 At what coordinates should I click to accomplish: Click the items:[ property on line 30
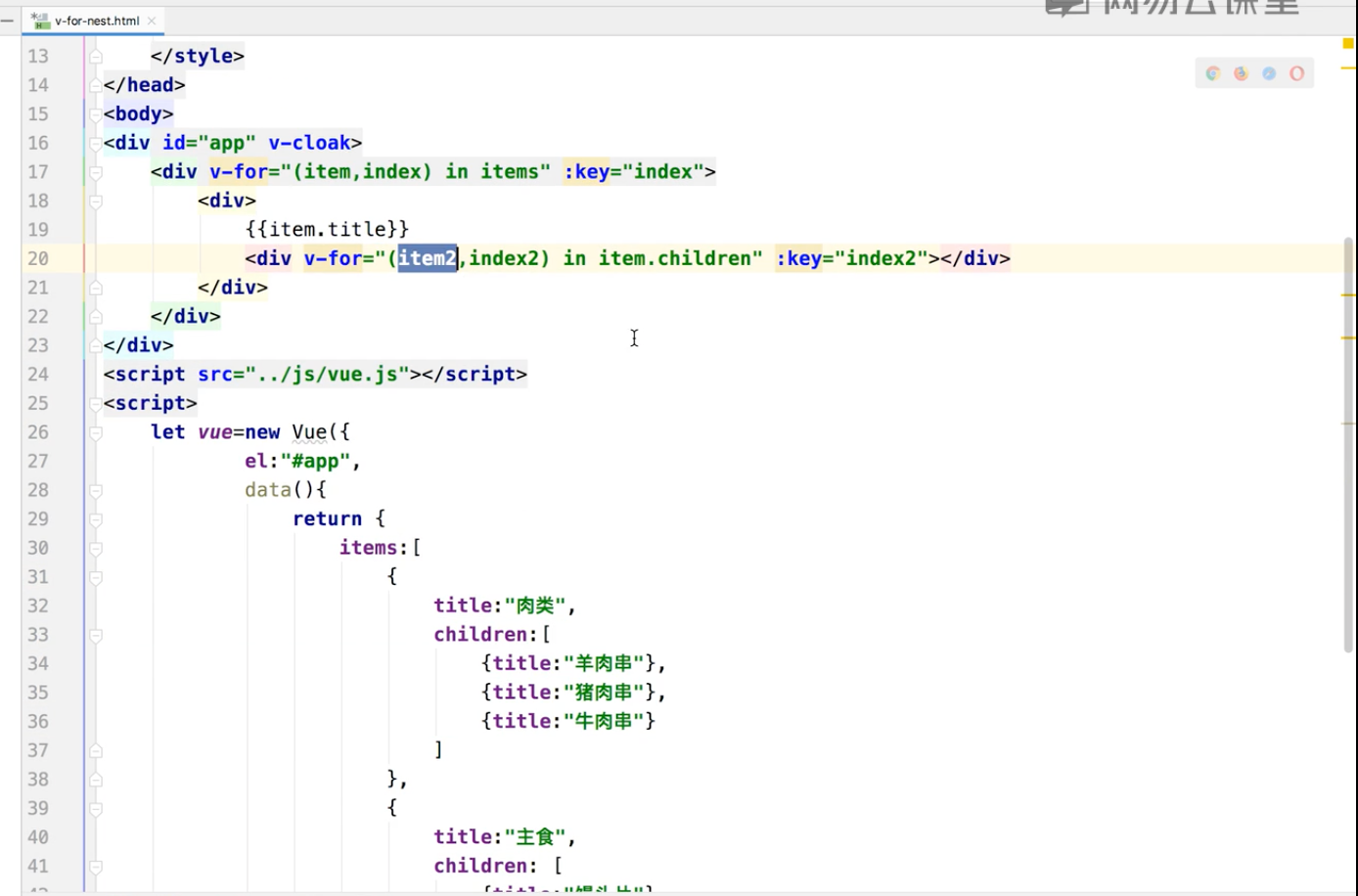[x=380, y=548]
